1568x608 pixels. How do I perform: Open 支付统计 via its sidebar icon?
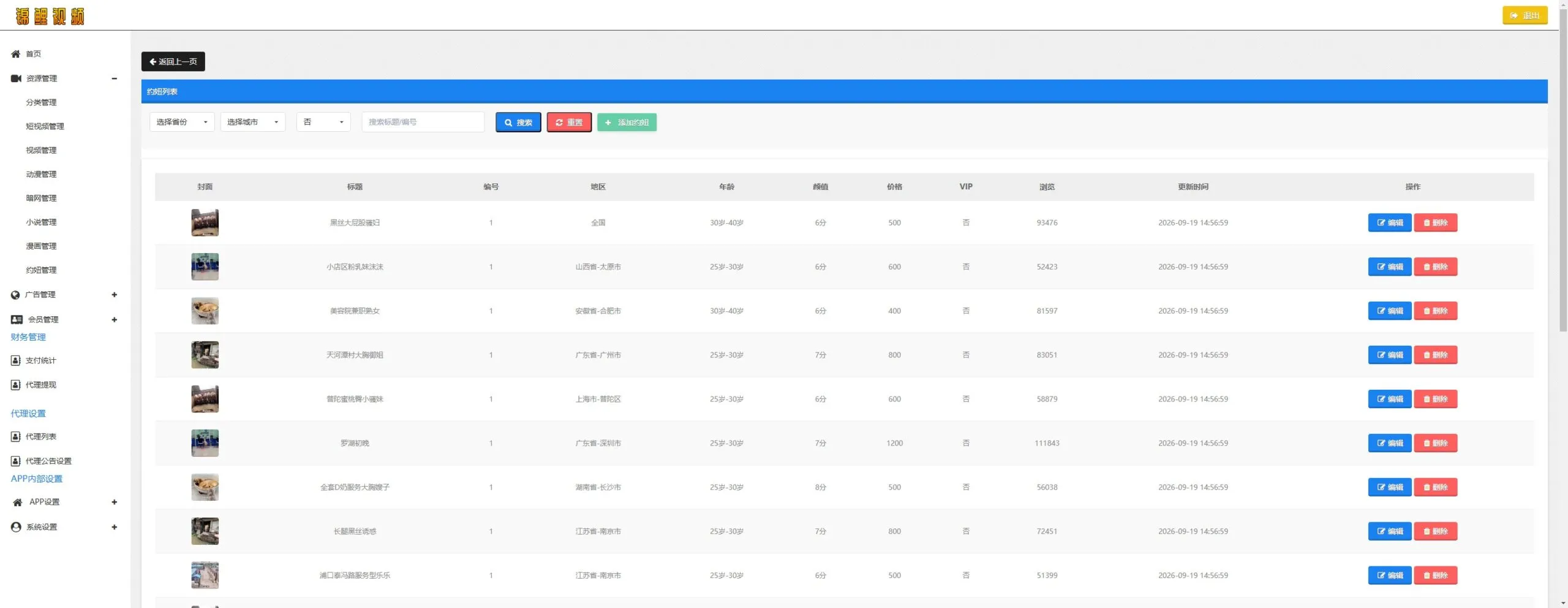pyautogui.click(x=16, y=360)
